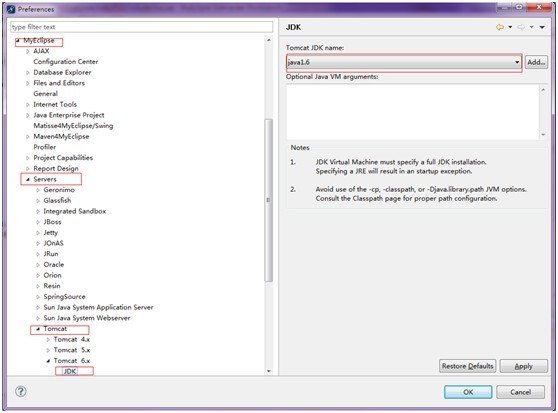Select the JDK item under Tomcat 6.x
The height and width of the screenshot is (413, 558).
[x=70, y=371]
